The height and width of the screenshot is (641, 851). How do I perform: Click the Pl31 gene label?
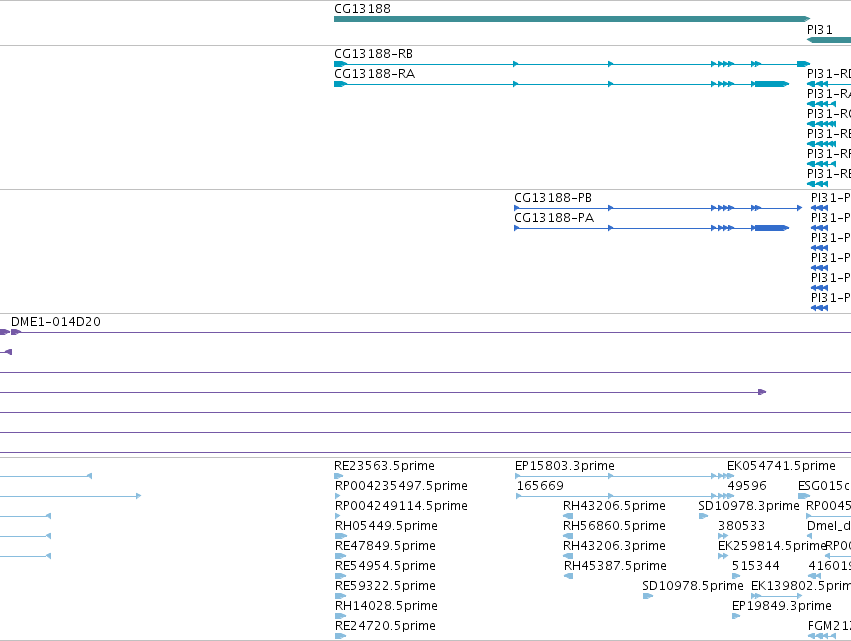click(820, 30)
